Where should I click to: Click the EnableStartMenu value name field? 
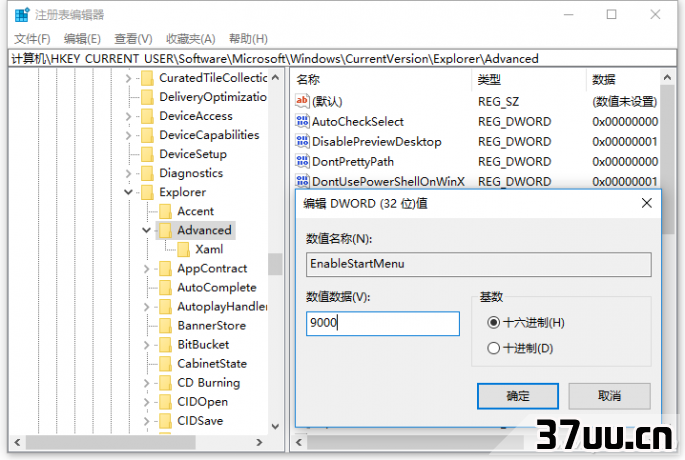[478, 264]
